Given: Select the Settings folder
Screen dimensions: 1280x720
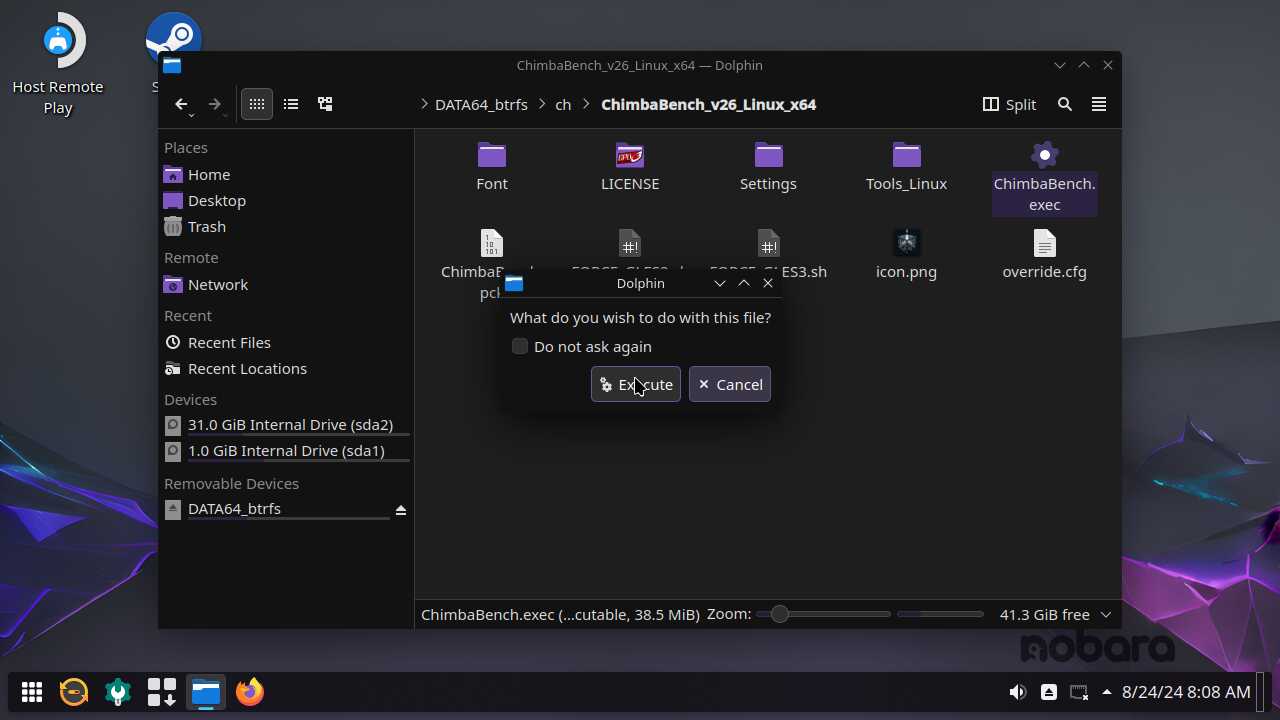Looking at the screenshot, I should coord(768,166).
